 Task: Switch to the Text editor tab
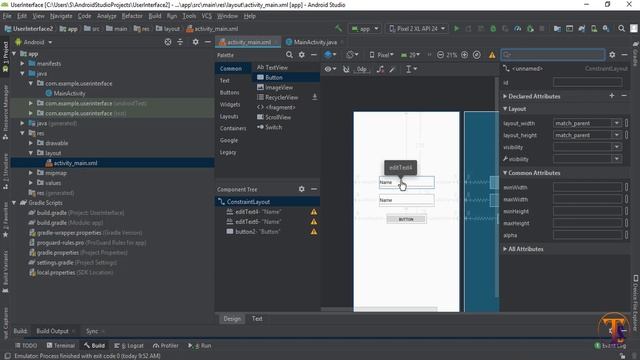[x=257, y=319]
